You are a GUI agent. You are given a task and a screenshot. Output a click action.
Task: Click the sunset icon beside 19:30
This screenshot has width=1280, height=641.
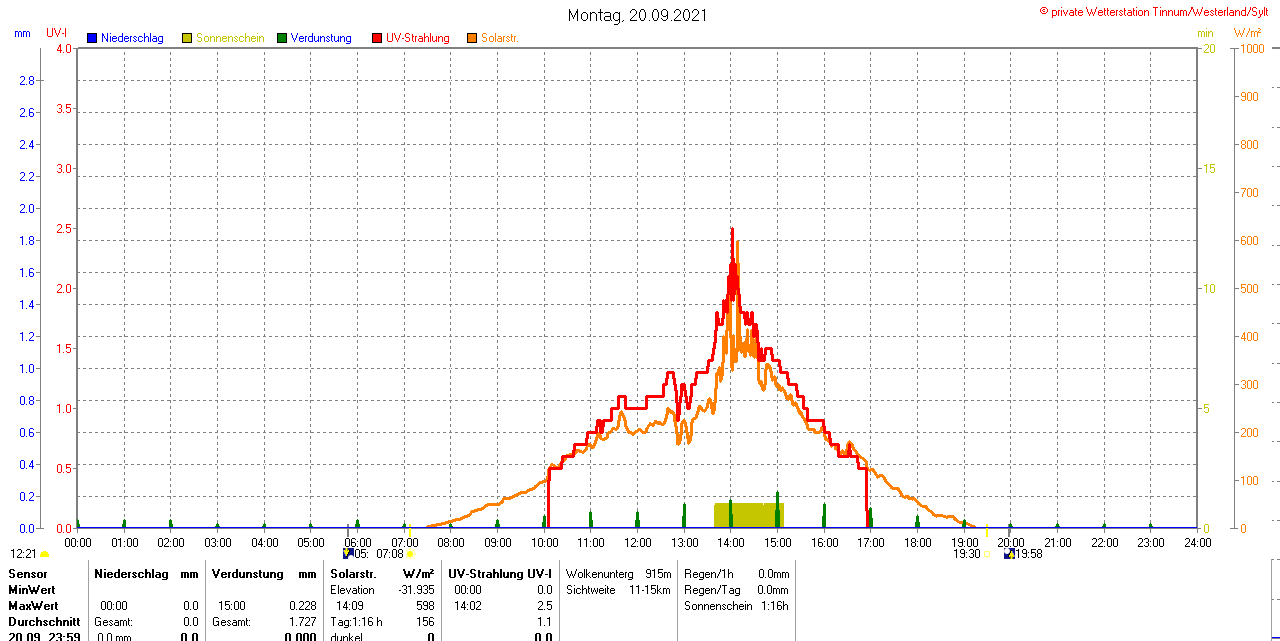click(x=986, y=554)
